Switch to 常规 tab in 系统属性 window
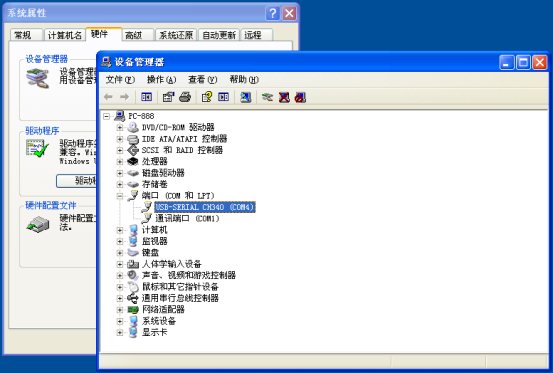This screenshot has width=553, height=373. tap(26, 35)
